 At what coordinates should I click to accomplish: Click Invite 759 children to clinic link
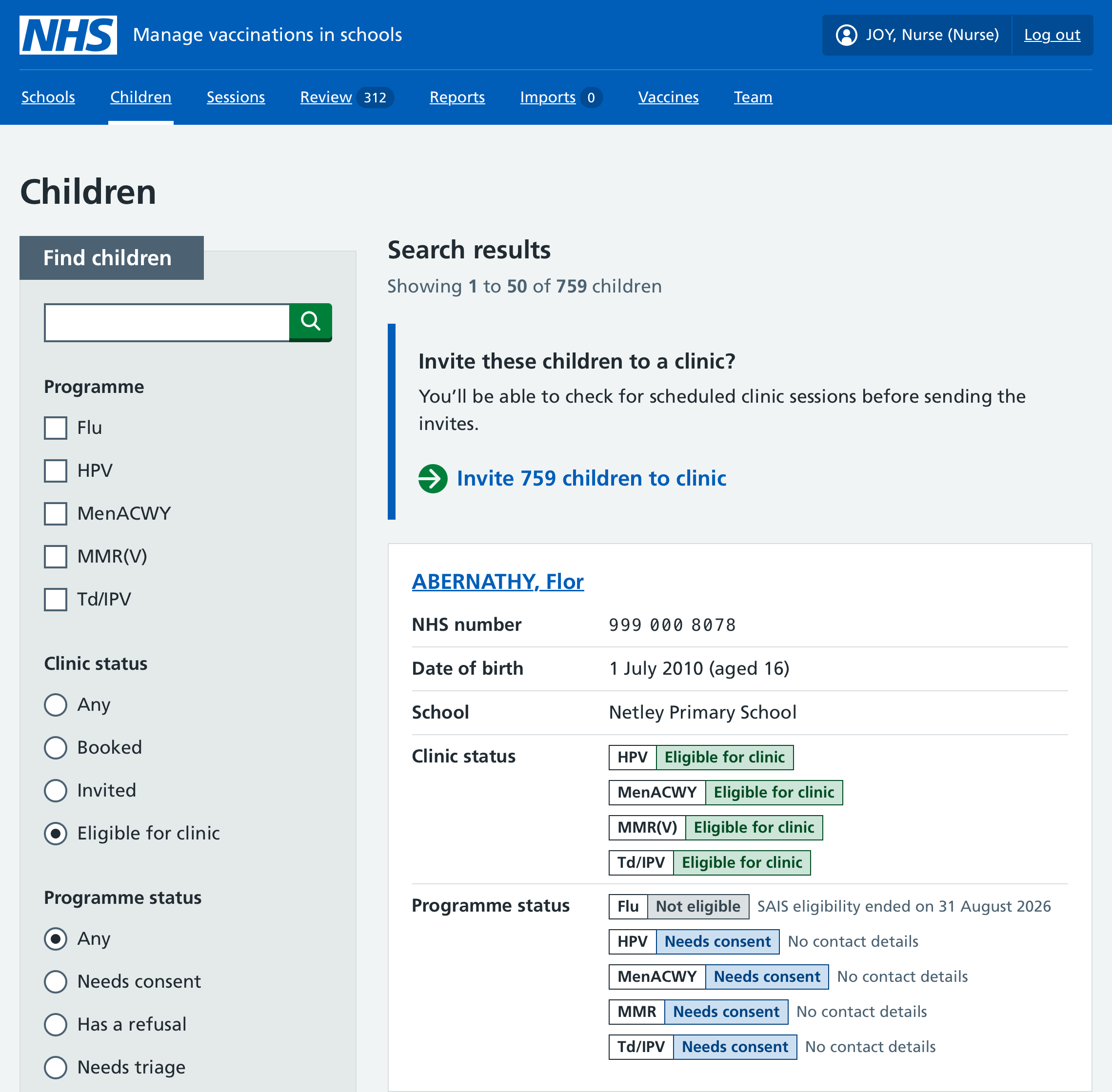[x=591, y=478]
